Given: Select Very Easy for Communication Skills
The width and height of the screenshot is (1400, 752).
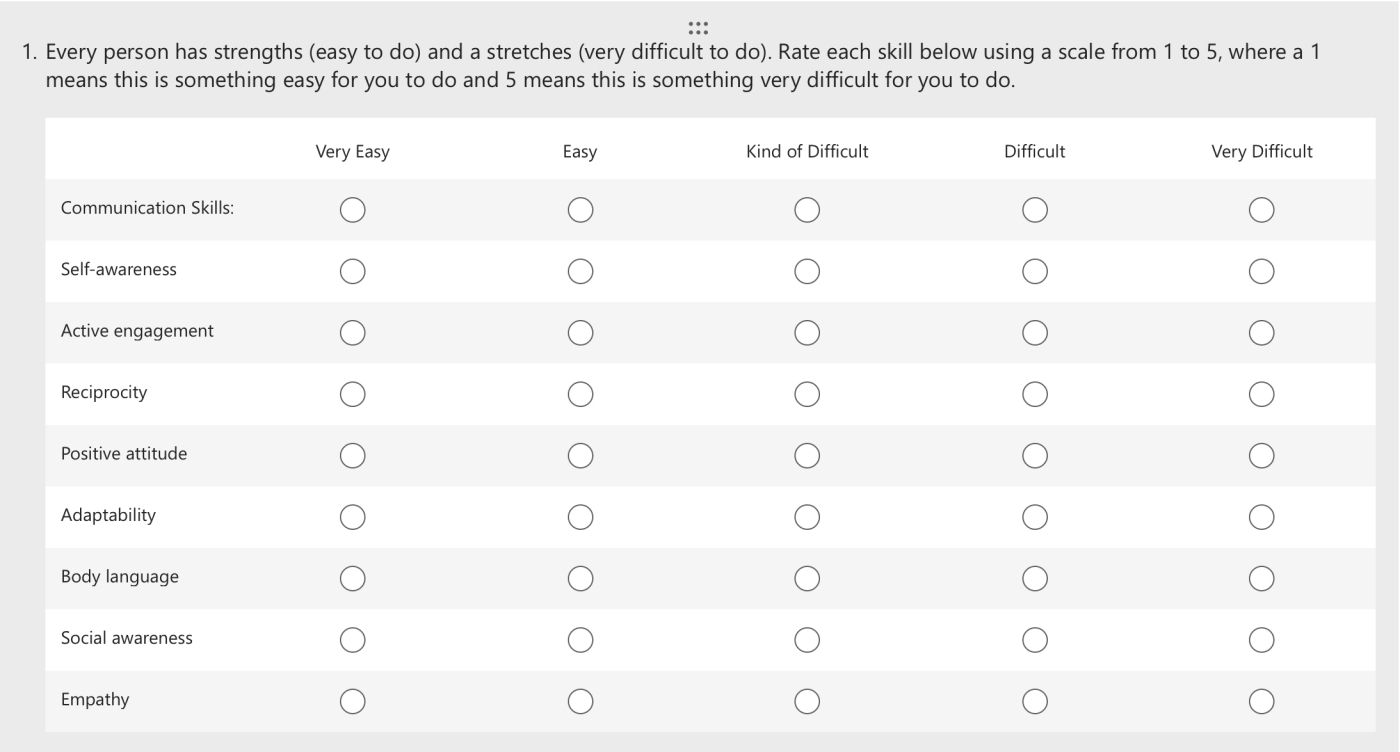Looking at the screenshot, I should (352, 210).
